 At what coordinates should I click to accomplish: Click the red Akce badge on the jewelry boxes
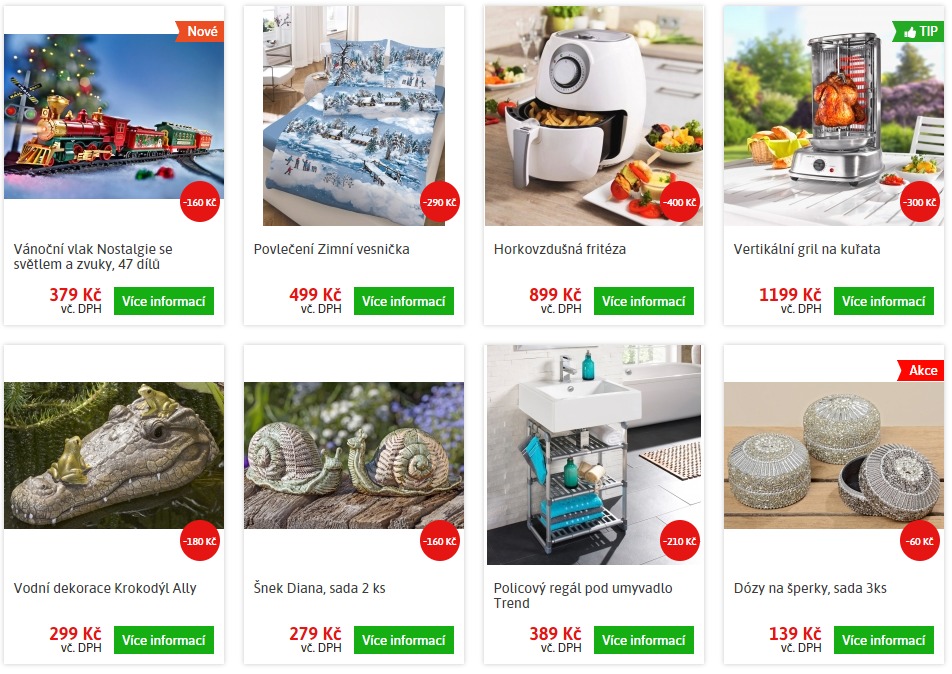[922, 370]
